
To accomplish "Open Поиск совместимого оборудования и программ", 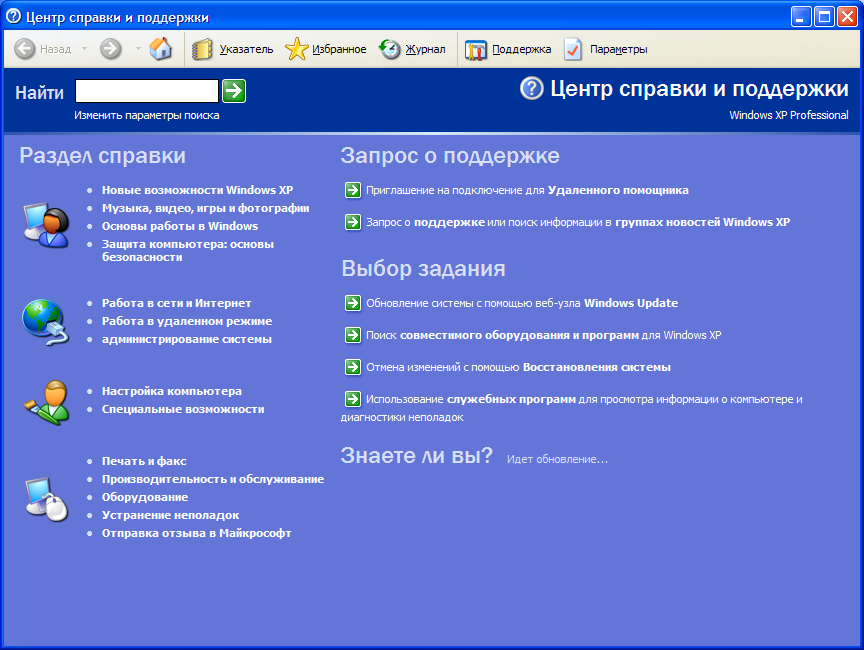I will pyautogui.click(x=543, y=335).
